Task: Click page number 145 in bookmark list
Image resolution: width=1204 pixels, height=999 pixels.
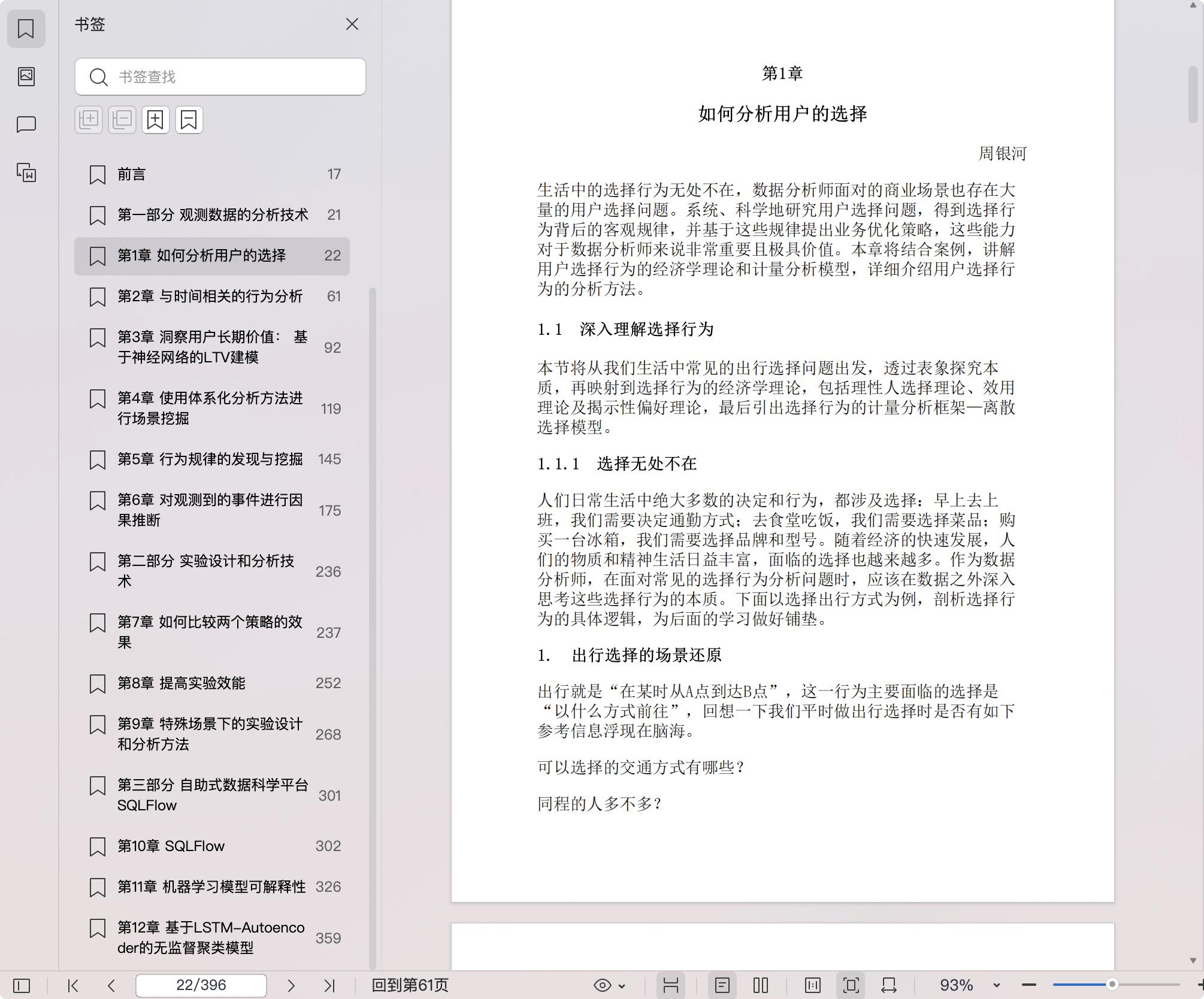Action: point(329,459)
